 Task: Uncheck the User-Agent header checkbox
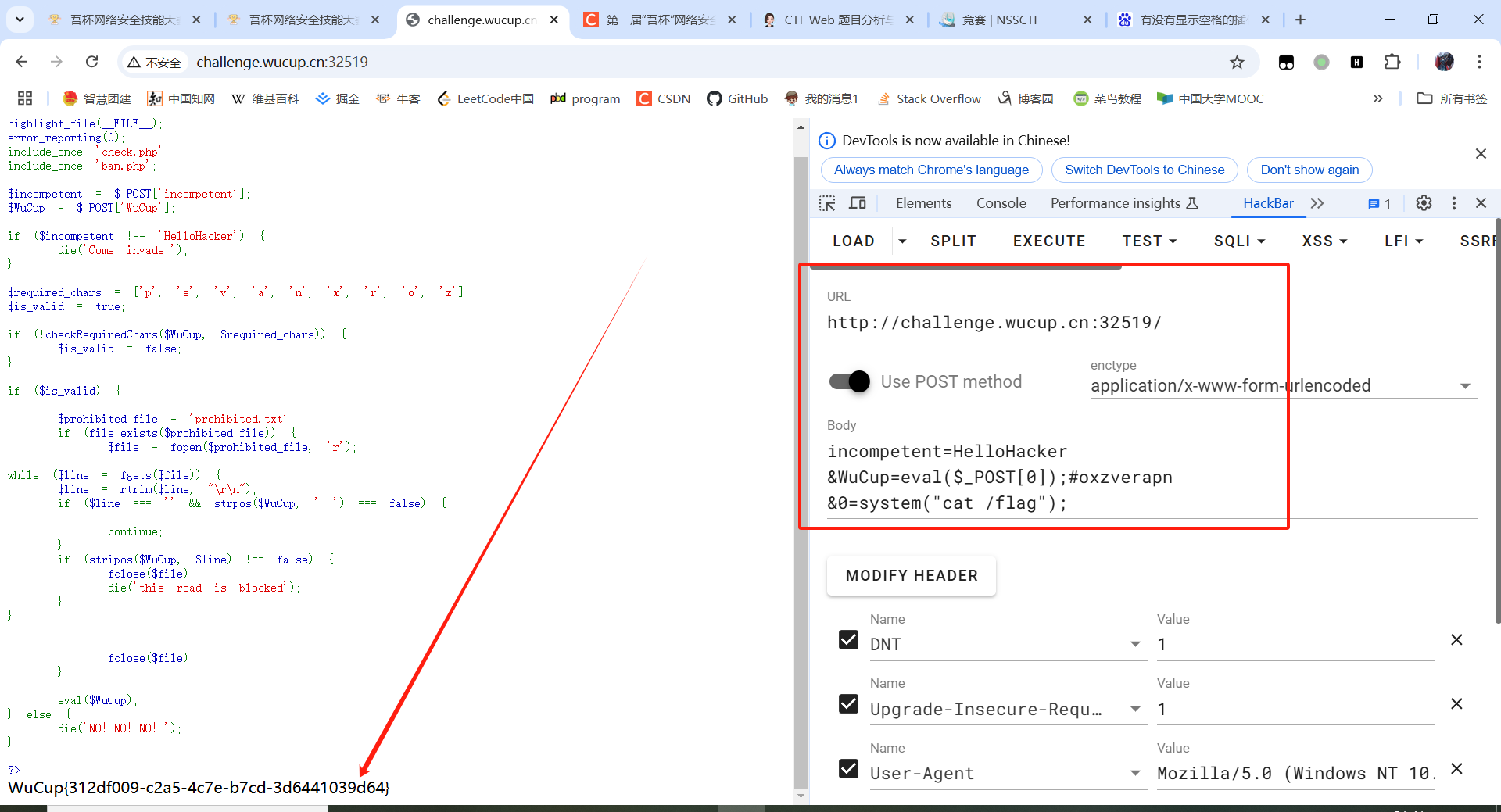[848, 769]
